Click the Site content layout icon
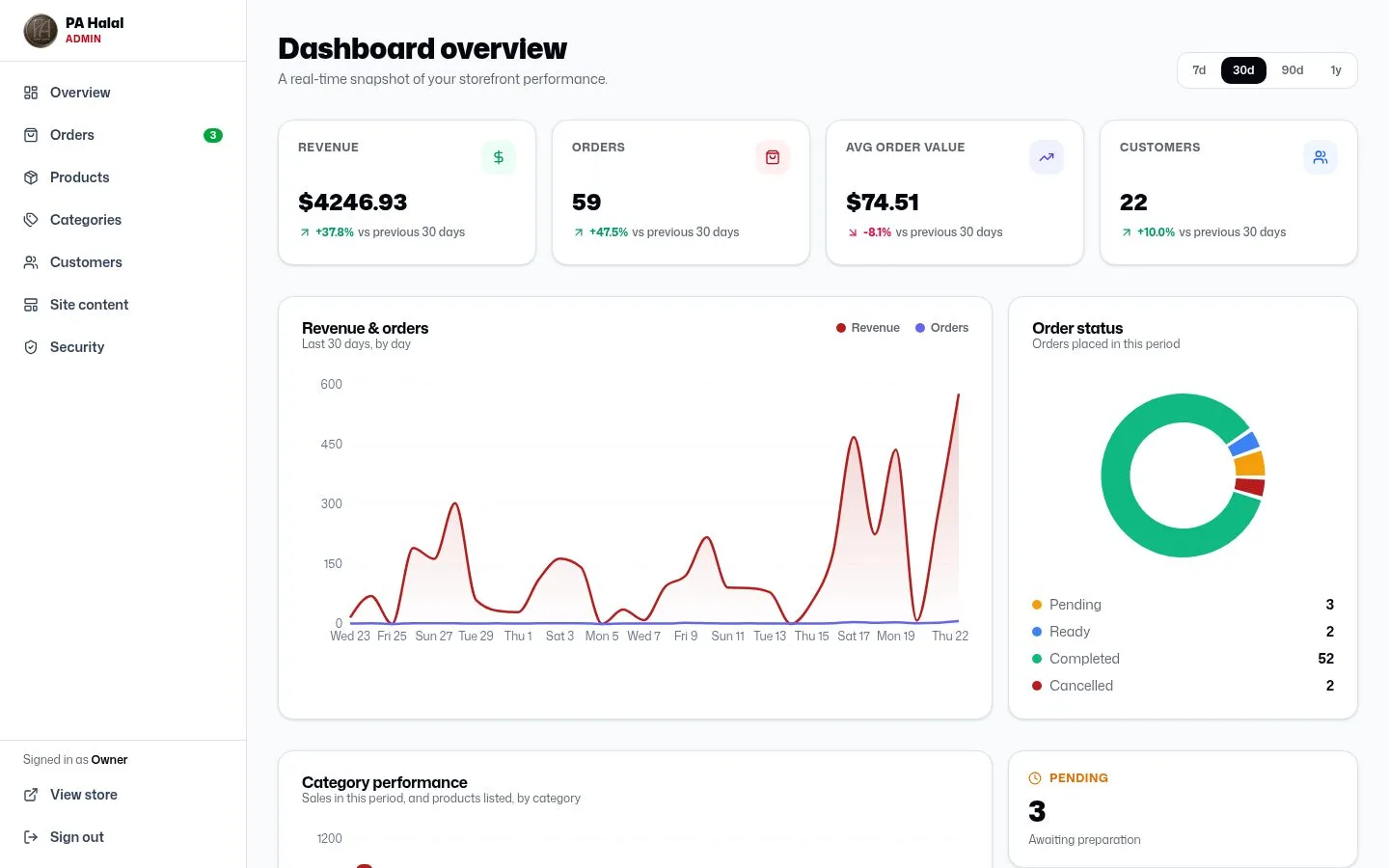This screenshot has height=868, width=1389. 31,305
